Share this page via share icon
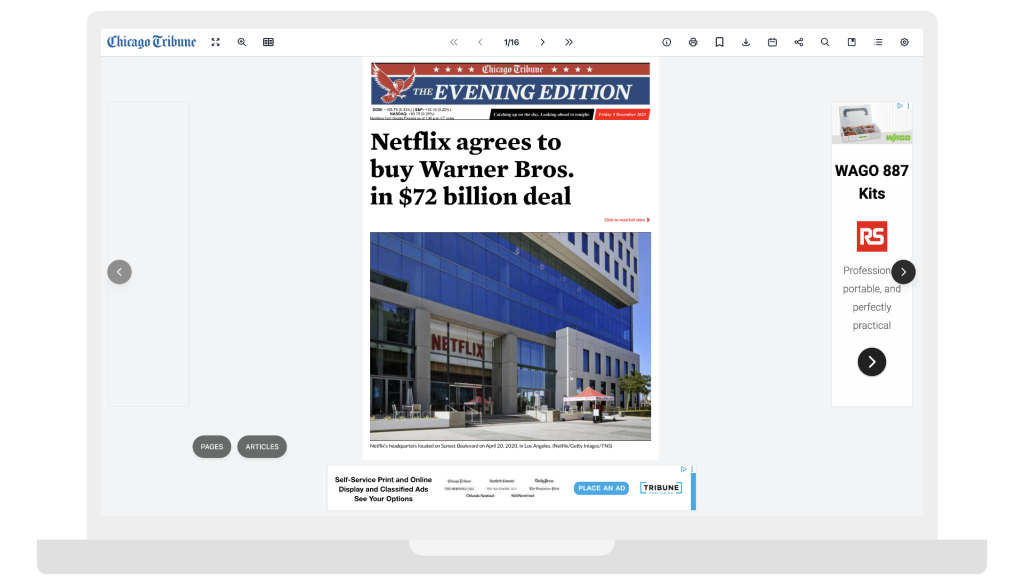This screenshot has width=1024, height=585. coord(799,42)
